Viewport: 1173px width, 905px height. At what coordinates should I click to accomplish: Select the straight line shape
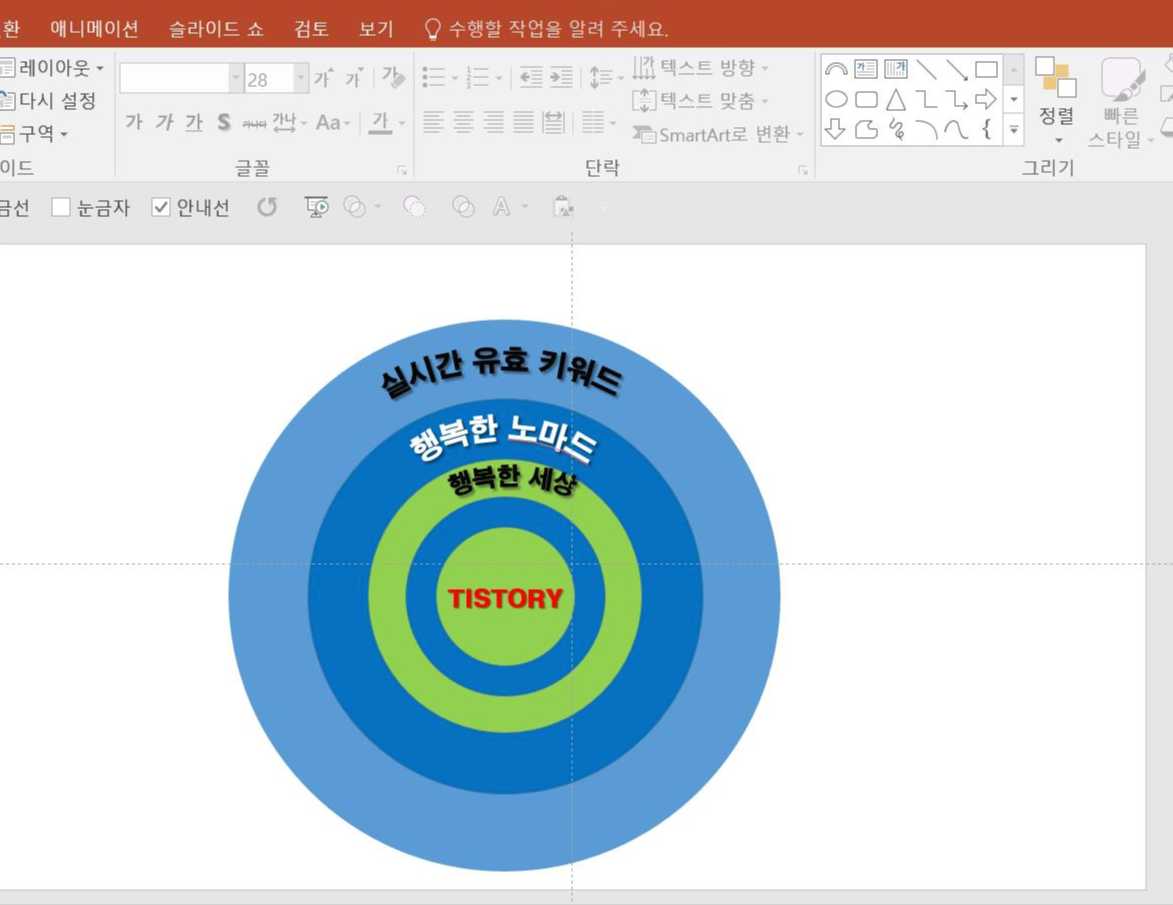click(926, 70)
